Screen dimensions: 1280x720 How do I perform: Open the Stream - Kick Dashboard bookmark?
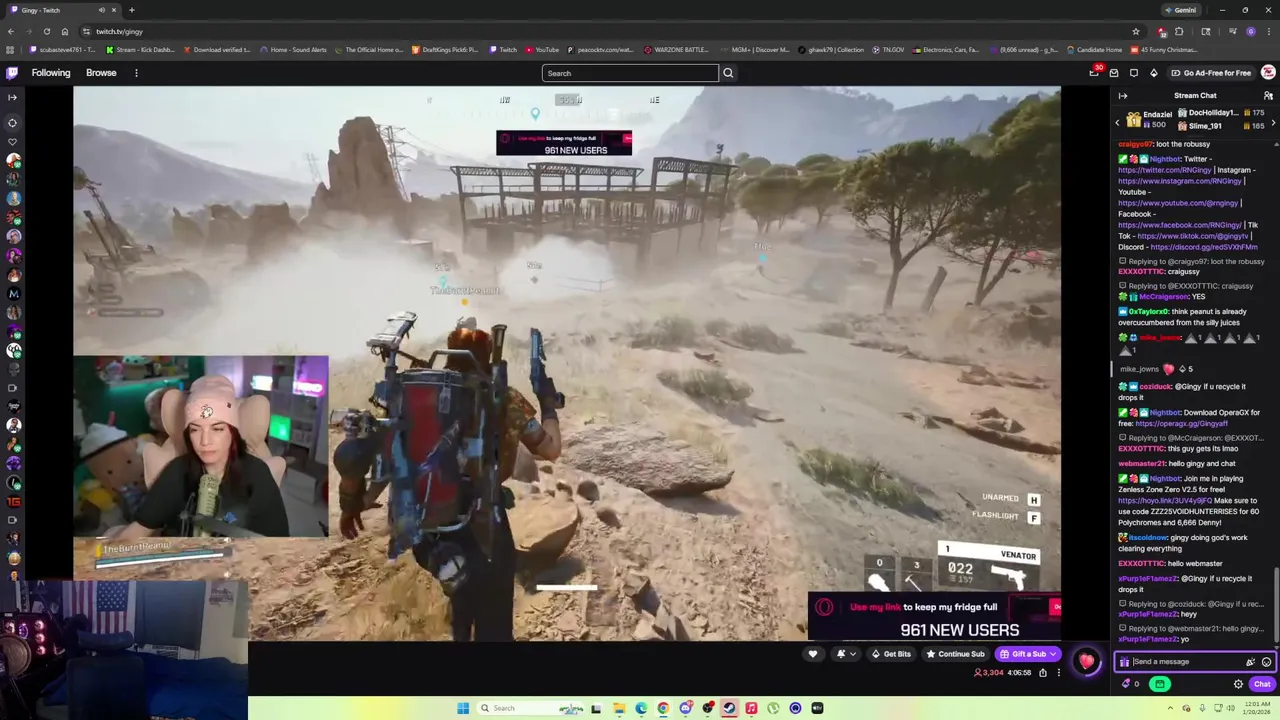(x=140, y=50)
